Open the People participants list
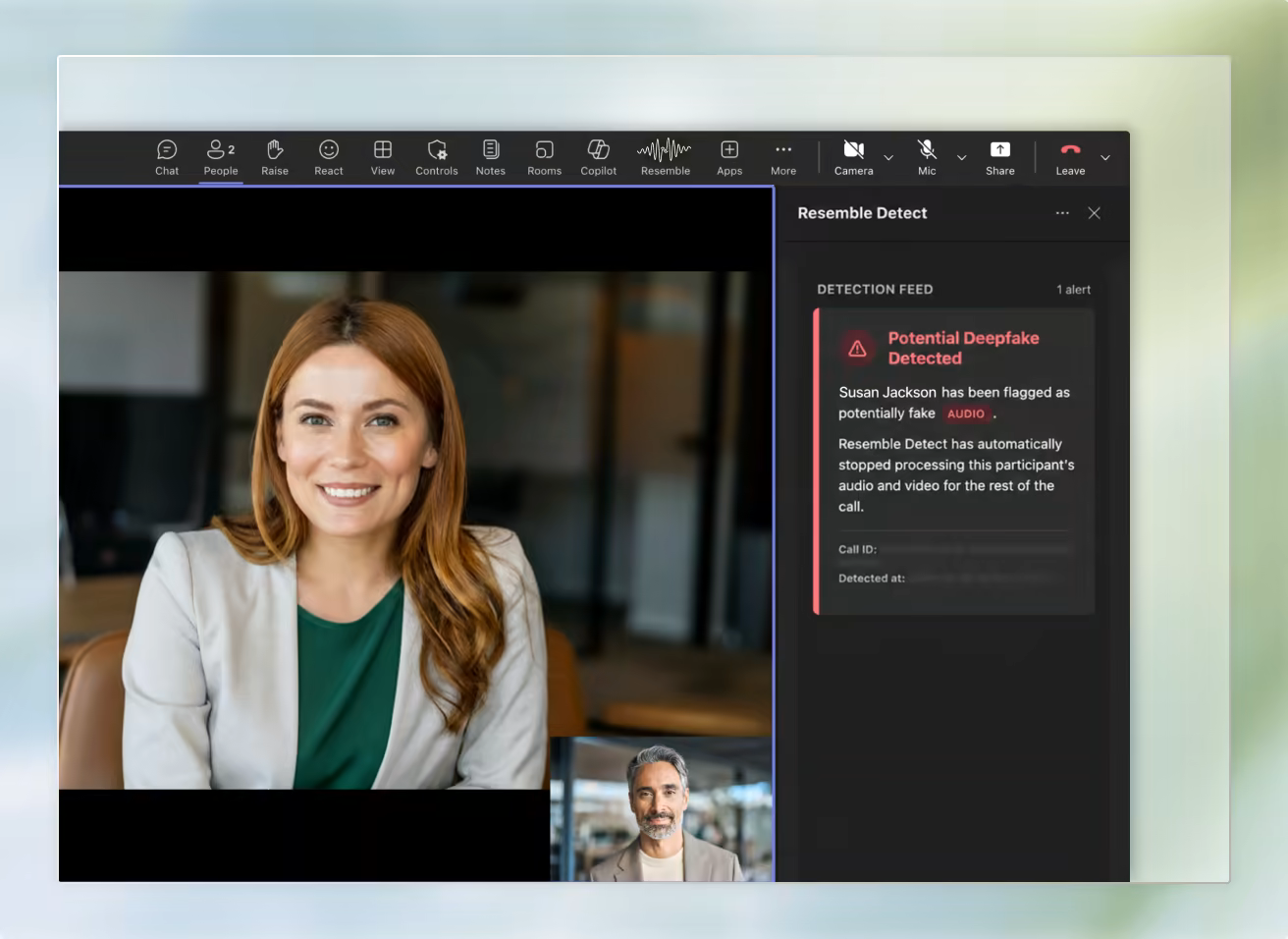1288x939 pixels. (x=221, y=157)
